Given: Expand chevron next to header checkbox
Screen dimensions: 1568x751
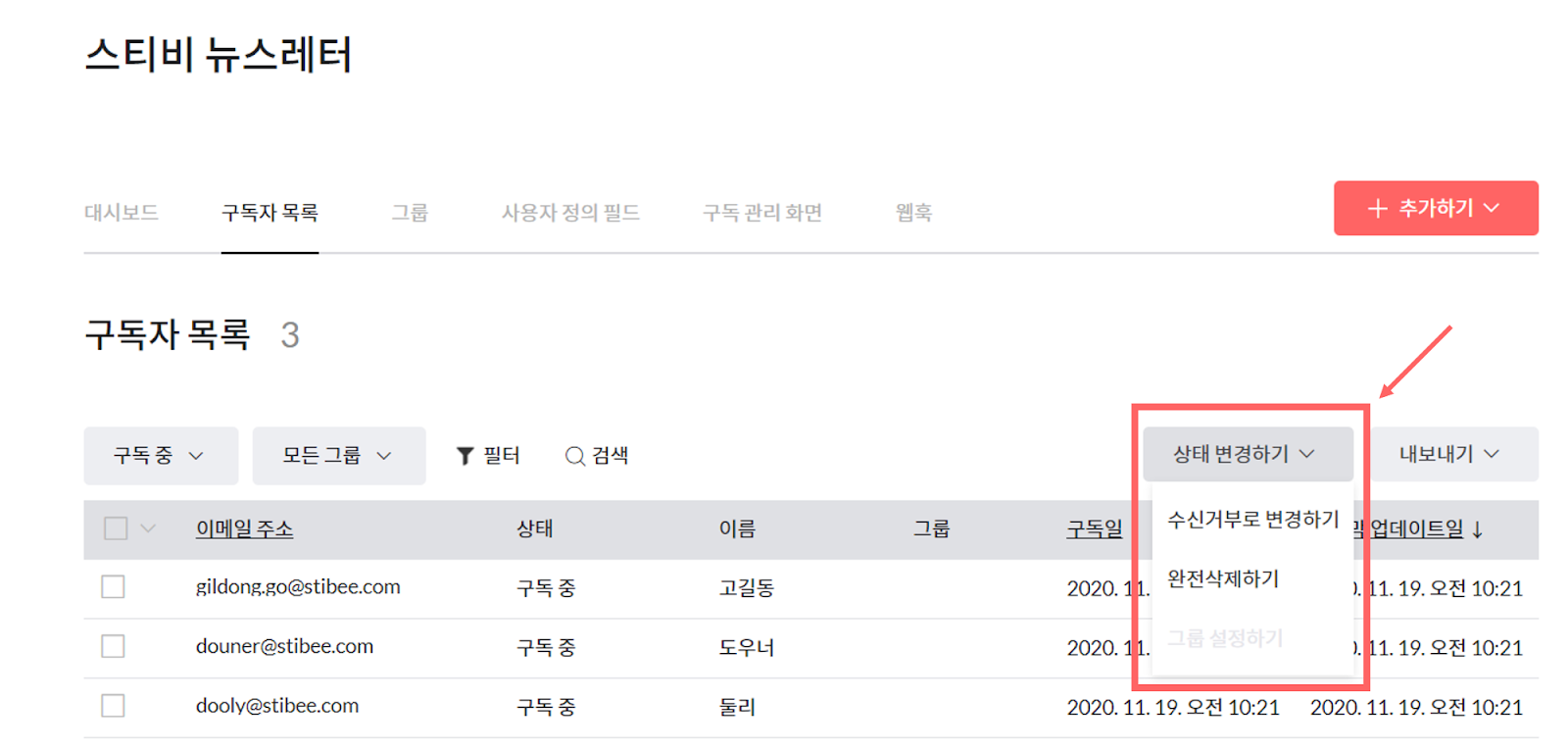Looking at the screenshot, I should coord(148,528).
